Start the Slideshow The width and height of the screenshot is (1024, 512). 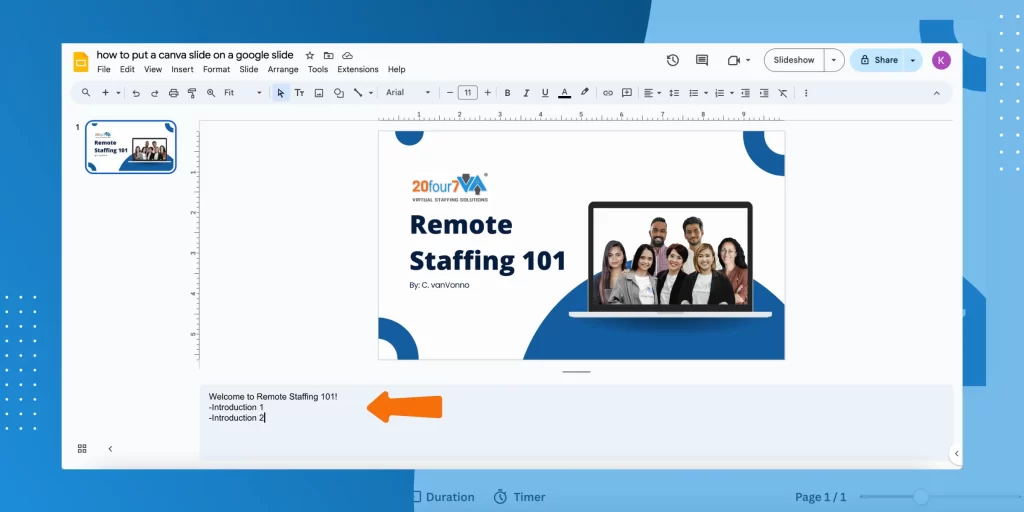coord(793,60)
